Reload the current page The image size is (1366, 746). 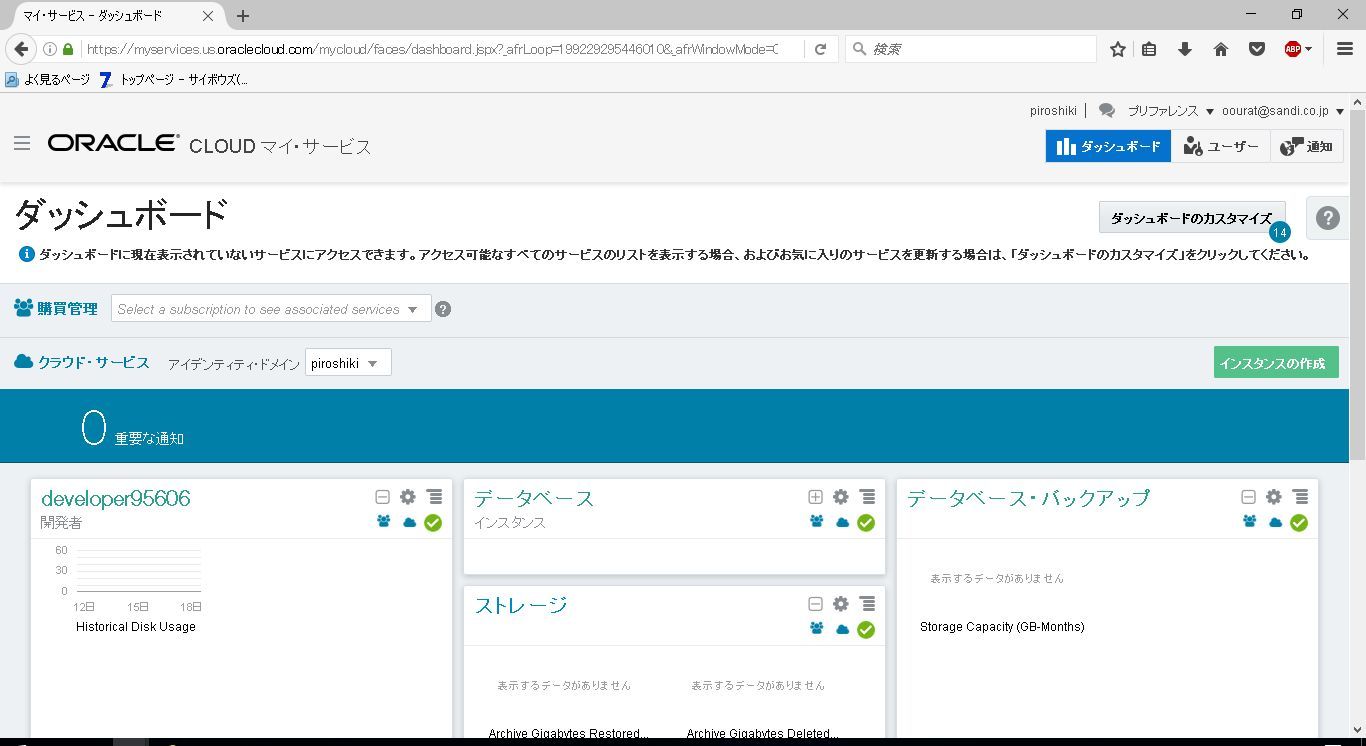821,49
